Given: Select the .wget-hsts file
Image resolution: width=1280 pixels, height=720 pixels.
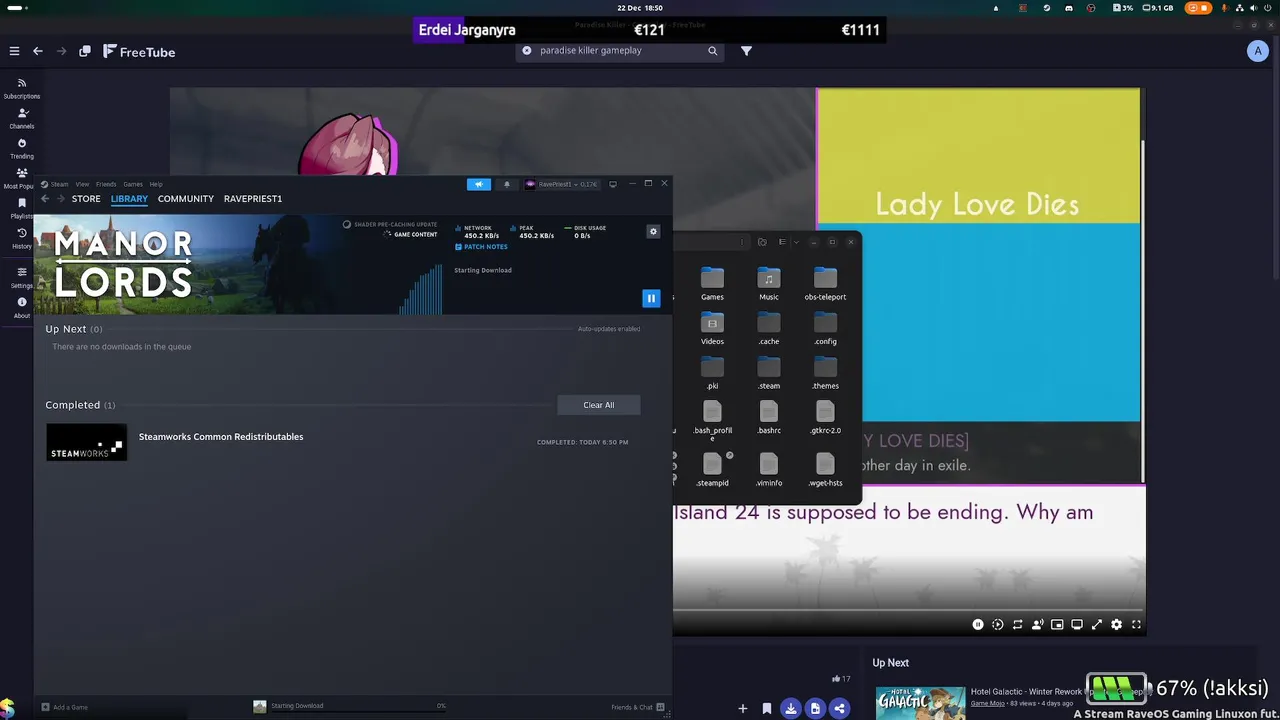Looking at the screenshot, I should [x=825, y=469].
